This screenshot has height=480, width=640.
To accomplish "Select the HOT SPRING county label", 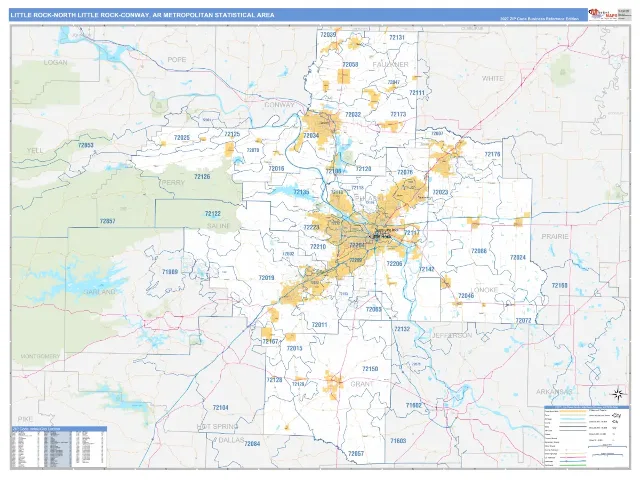I will point(217,426).
